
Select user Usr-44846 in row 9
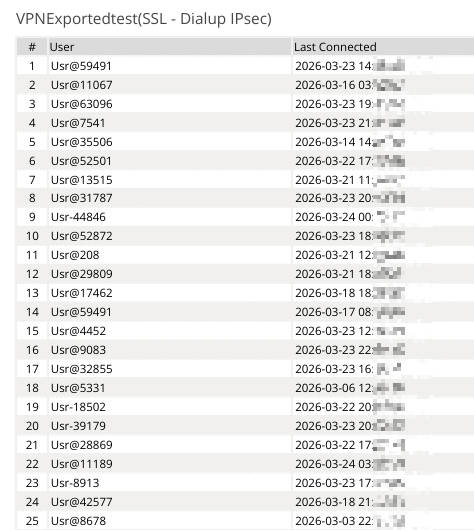78,217
